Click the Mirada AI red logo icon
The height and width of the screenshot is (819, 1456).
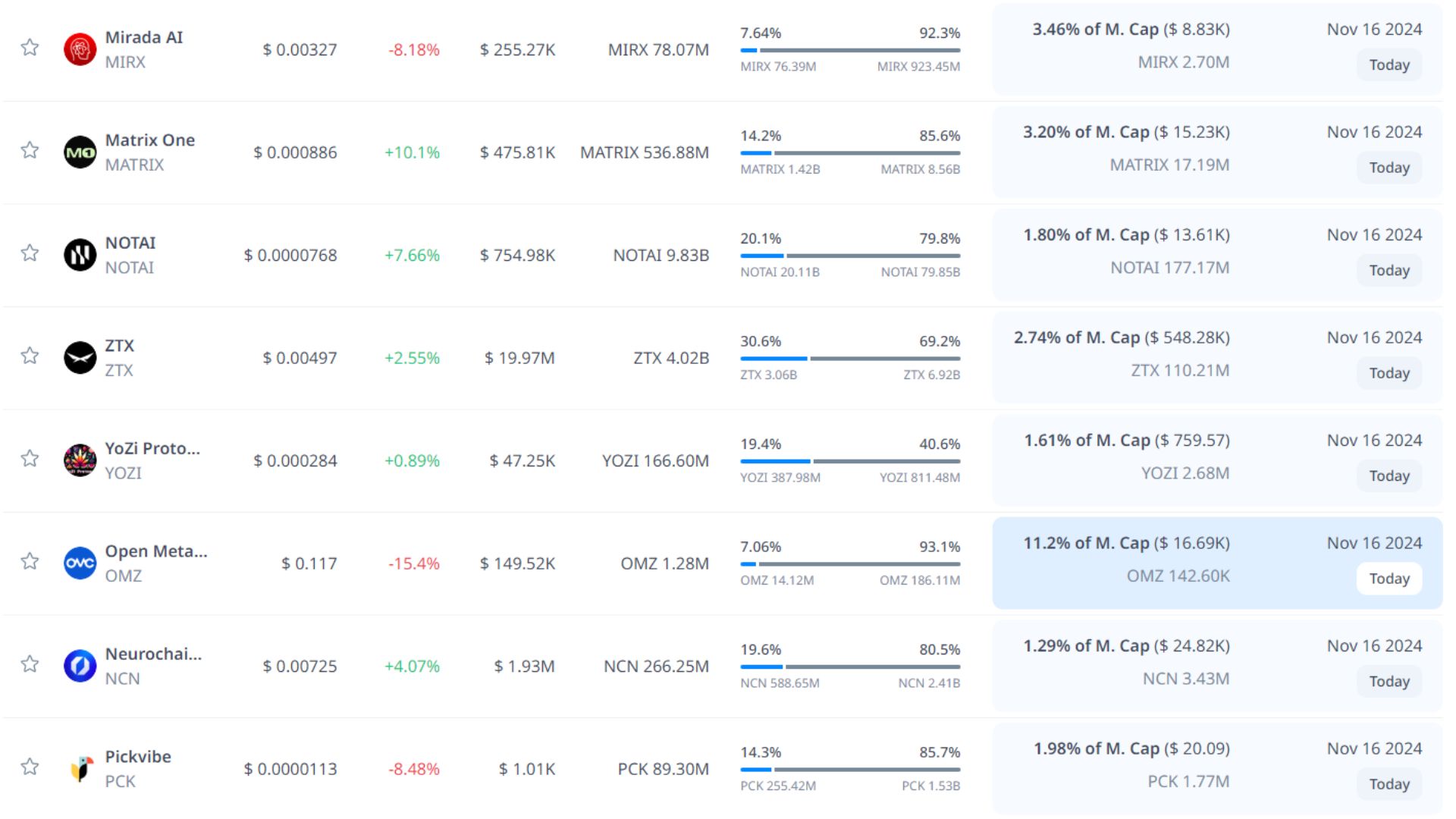coord(80,49)
